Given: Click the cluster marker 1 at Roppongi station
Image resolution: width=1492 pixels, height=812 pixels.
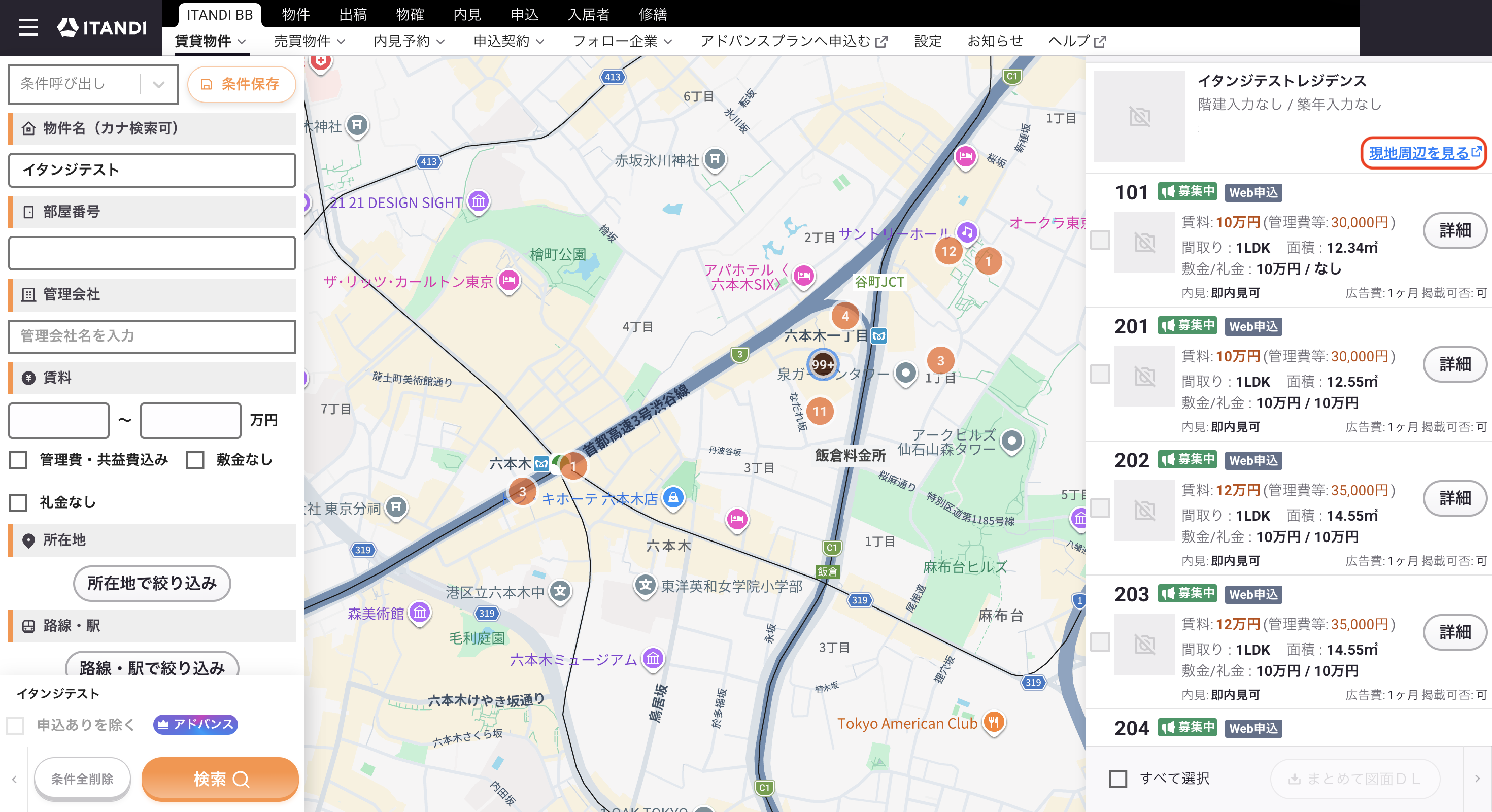Looking at the screenshot, I should [x=573, y=466].
